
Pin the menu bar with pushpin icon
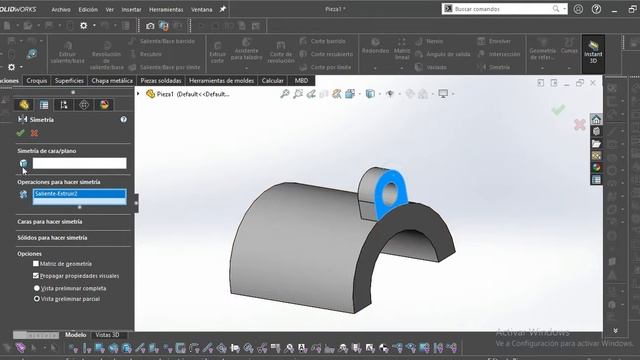[222, 9]
